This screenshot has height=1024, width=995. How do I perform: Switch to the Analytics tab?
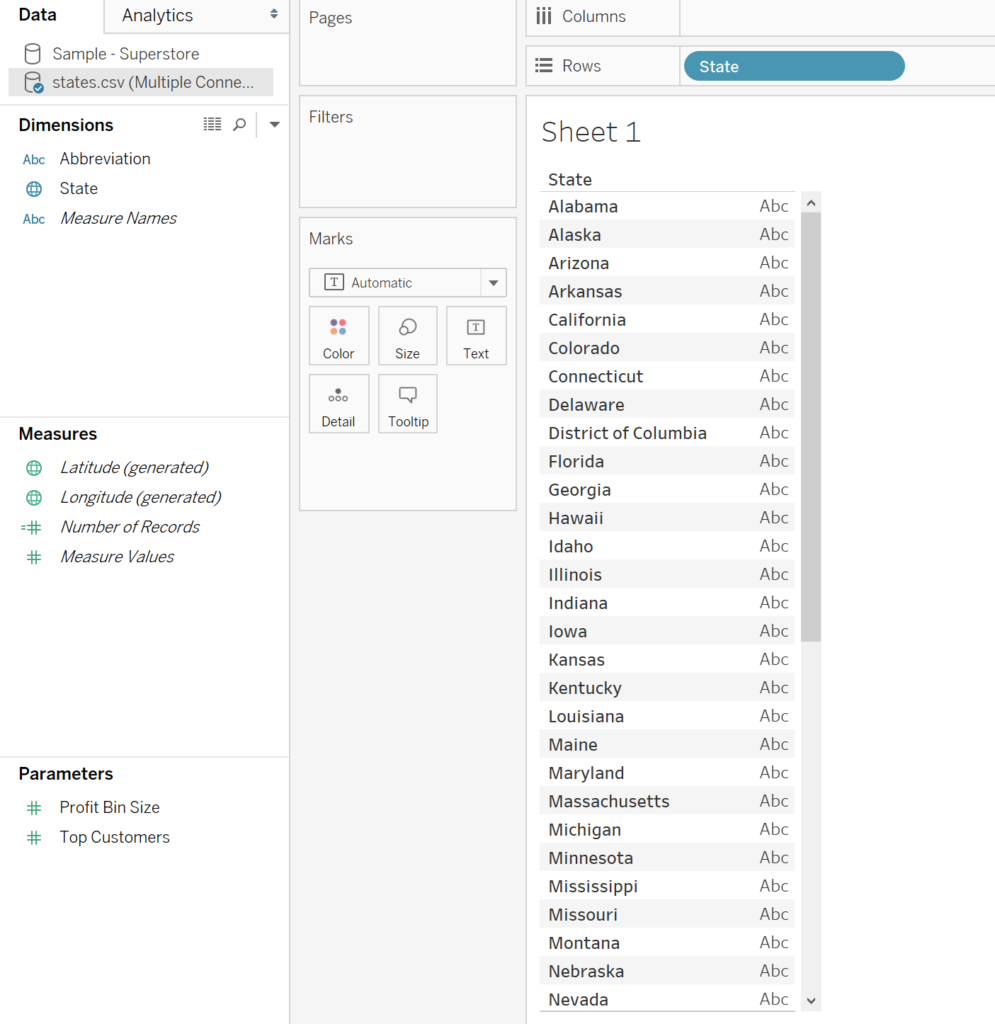click(x=157, y=15)
